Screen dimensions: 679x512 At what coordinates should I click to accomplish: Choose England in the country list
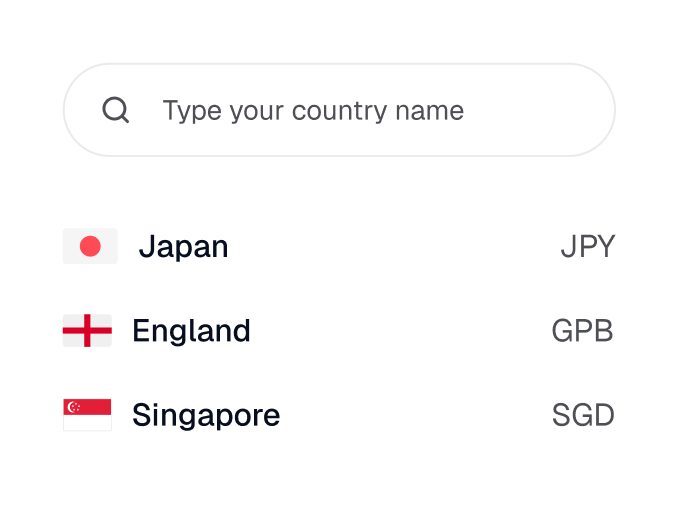tap(340, 330)
